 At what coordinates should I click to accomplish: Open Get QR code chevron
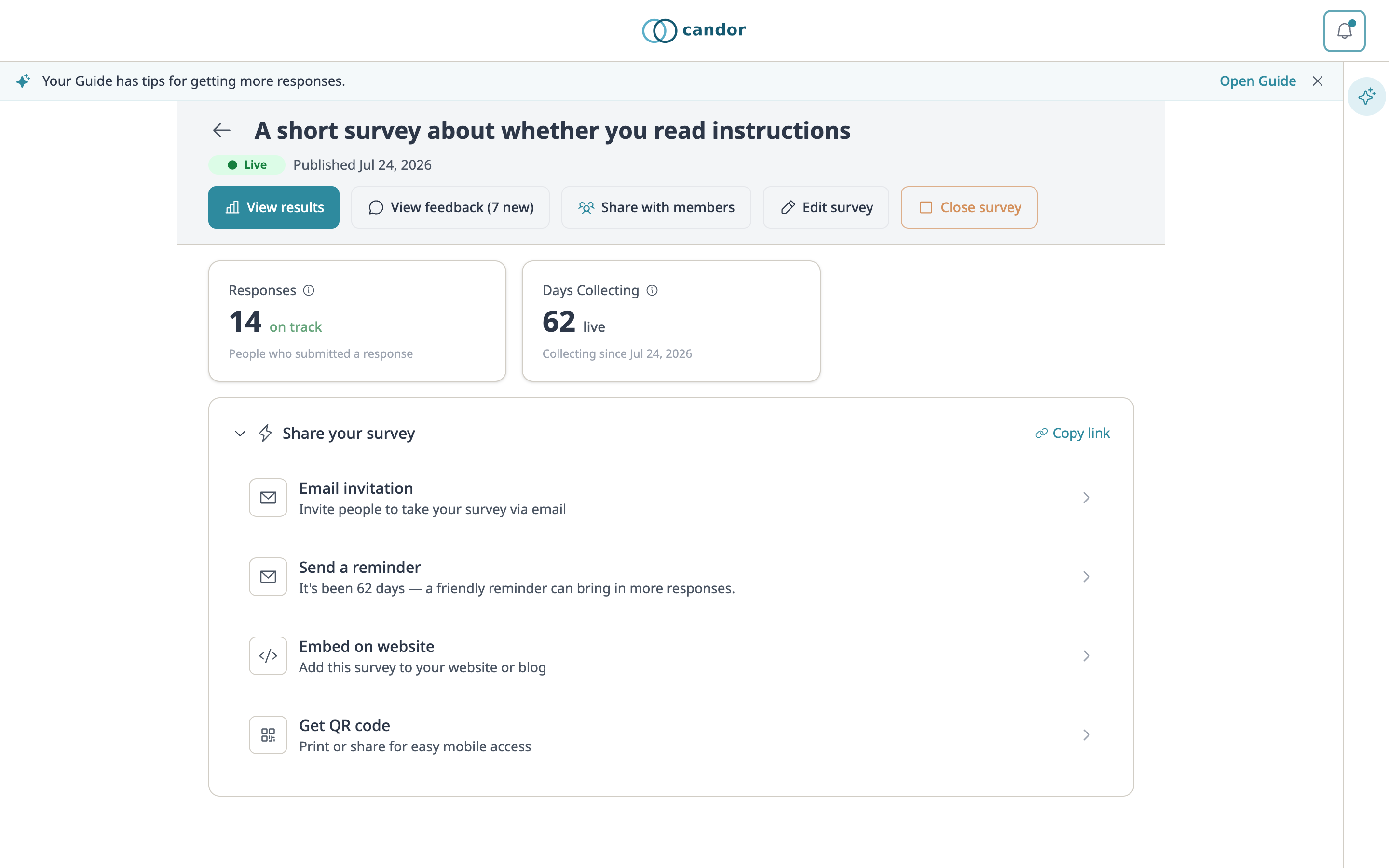click(x=1086, y=735)
